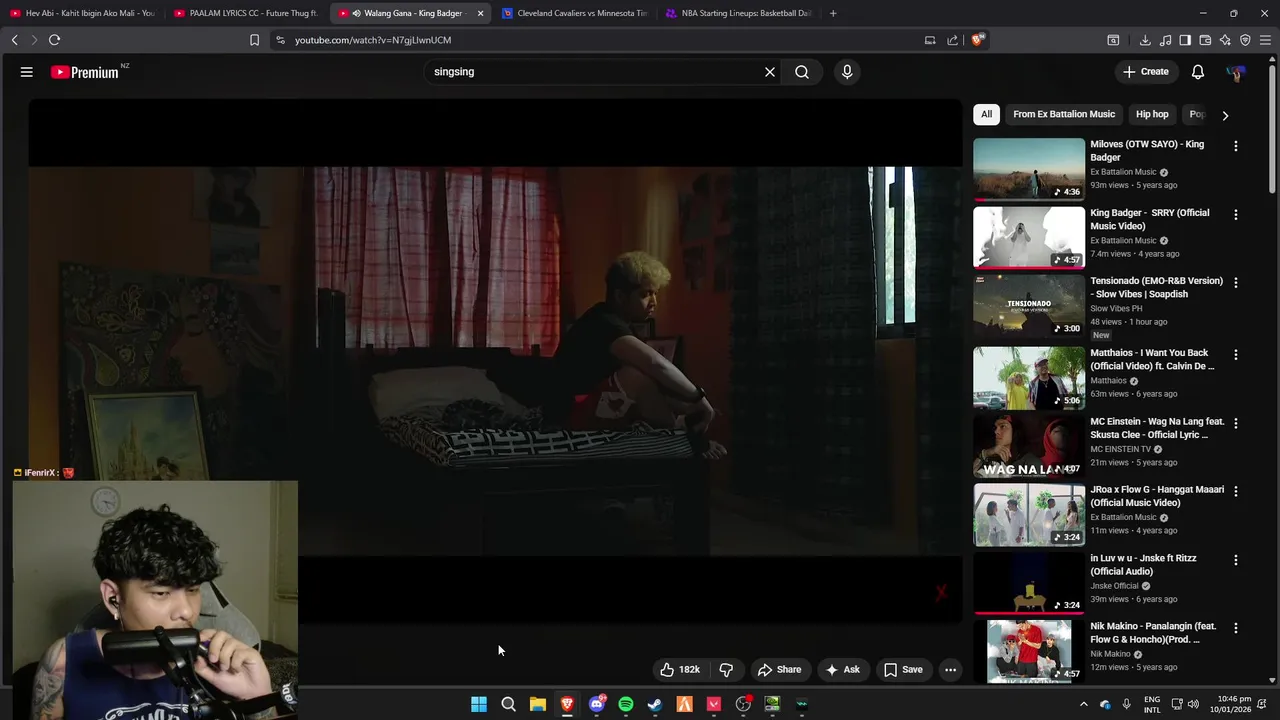Open the Create menu

tap(1146, 72)
